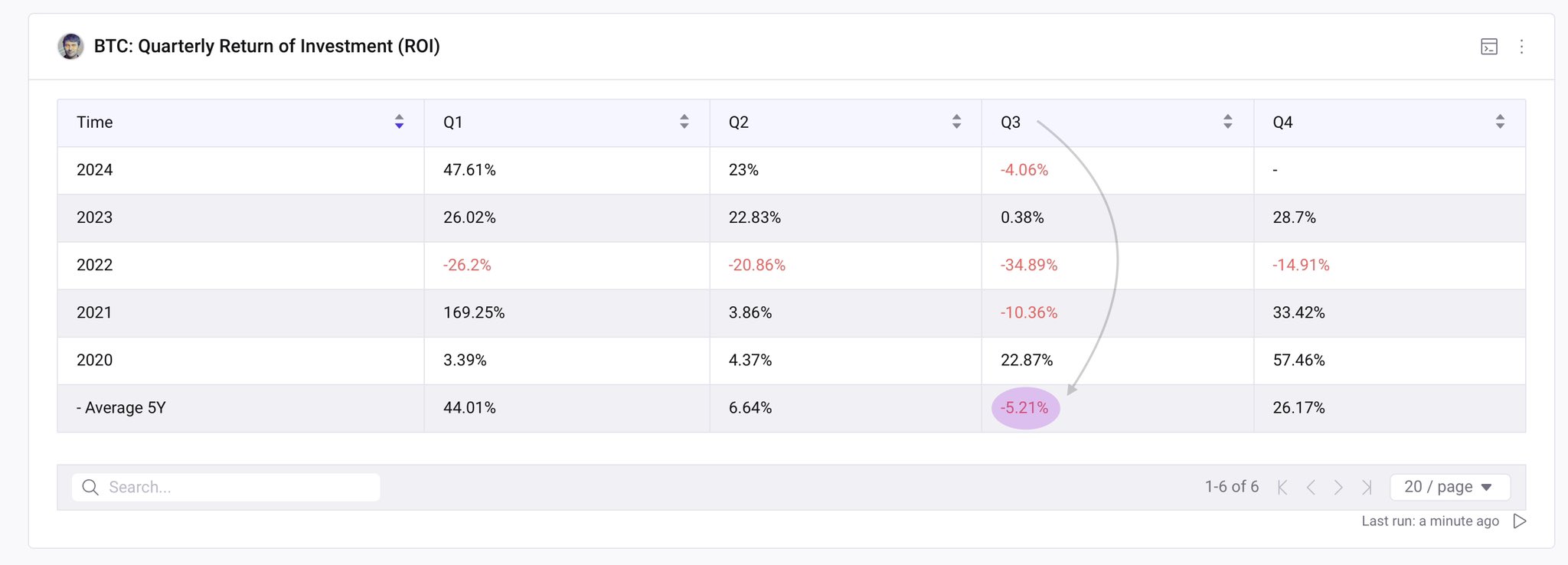Toggle sorting on the Q2 column
Screen dimensions: 1568x565
956,122
